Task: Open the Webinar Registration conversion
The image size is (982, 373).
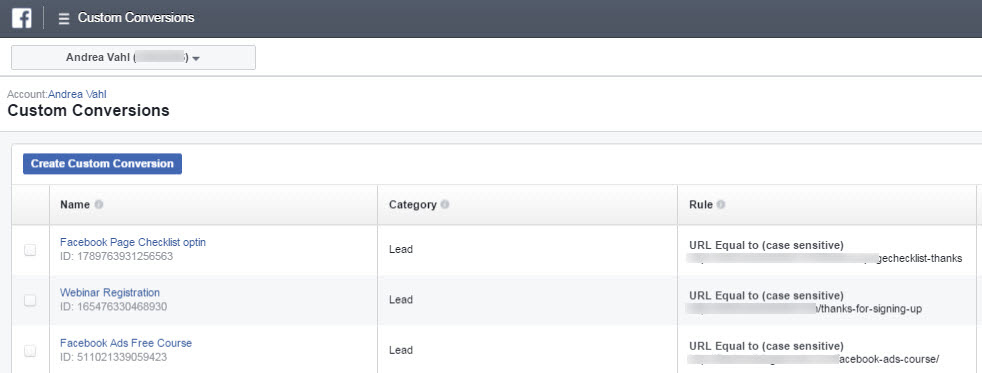Action: pyautogui.click(x=110, y=292)
